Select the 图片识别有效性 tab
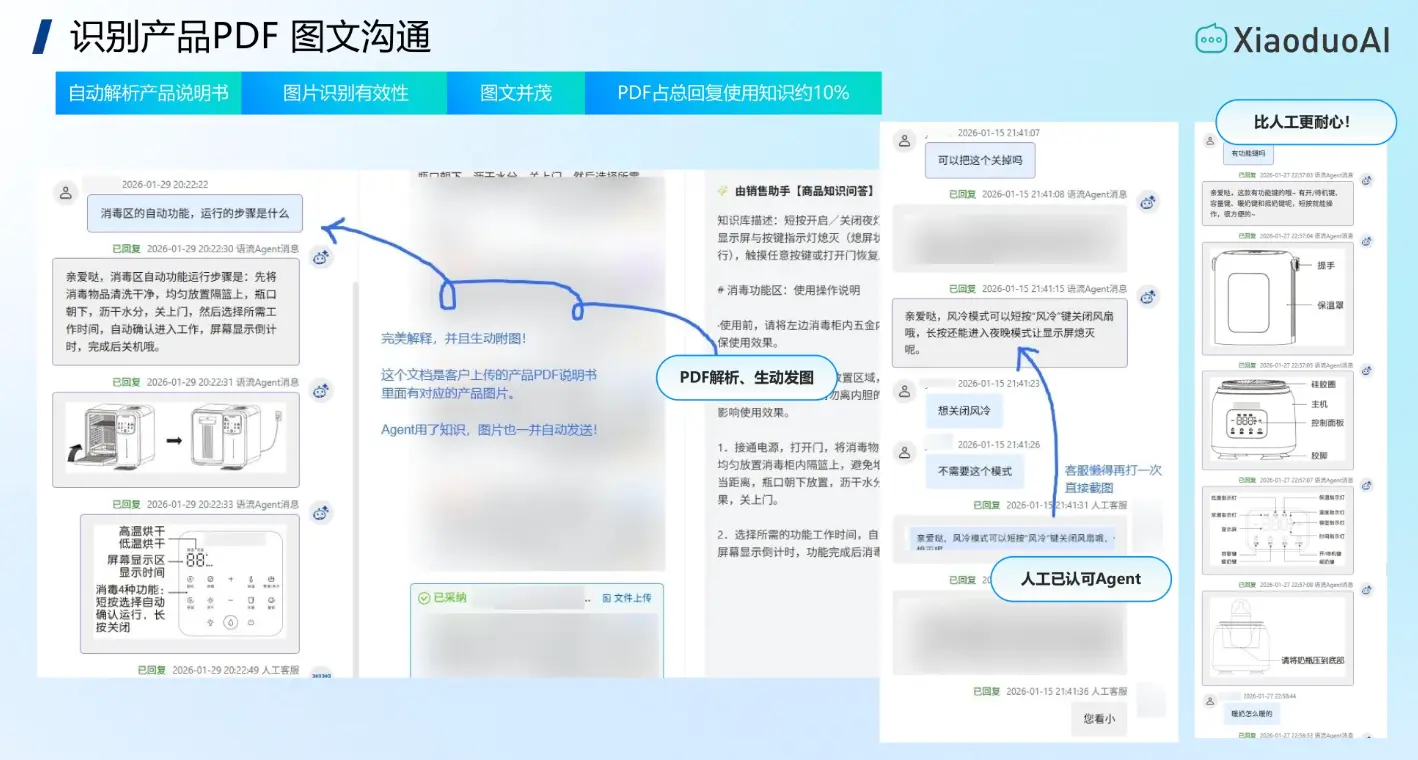Screen dimensions: 1418x760 click(346, 93)
